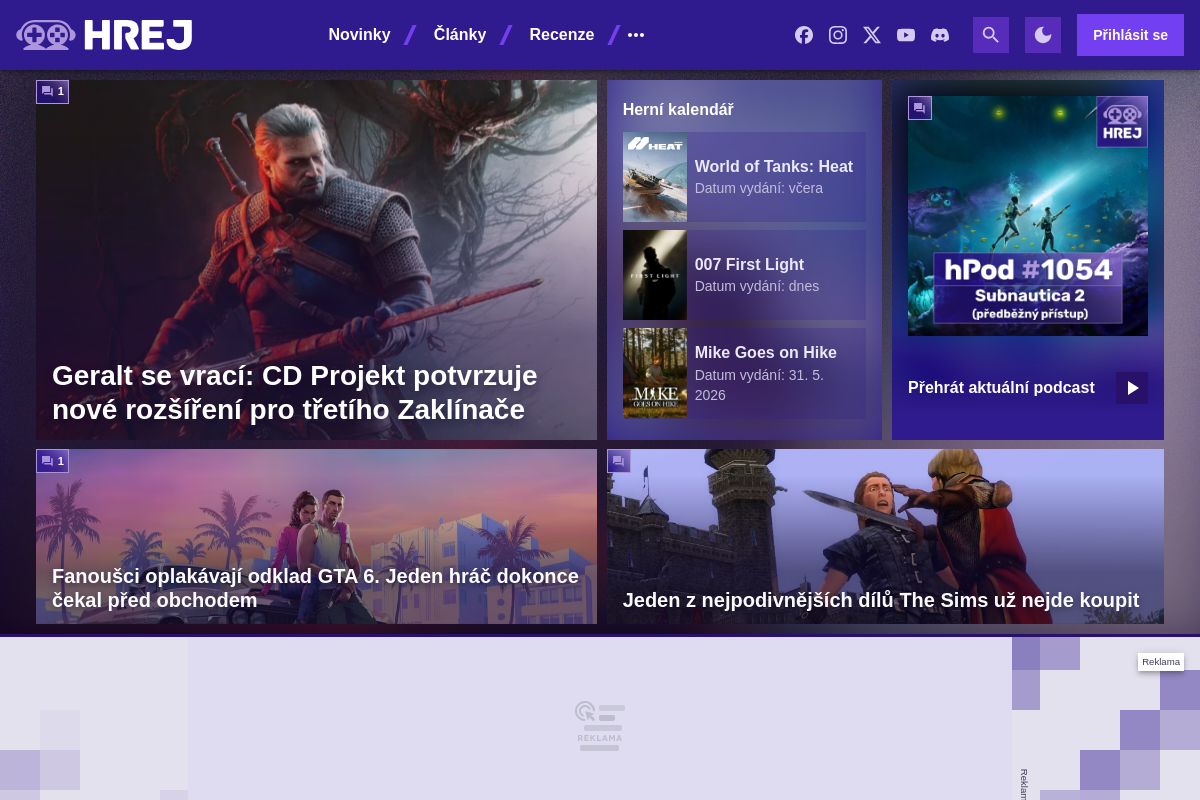Open the search magnifier button

(991, 35)
